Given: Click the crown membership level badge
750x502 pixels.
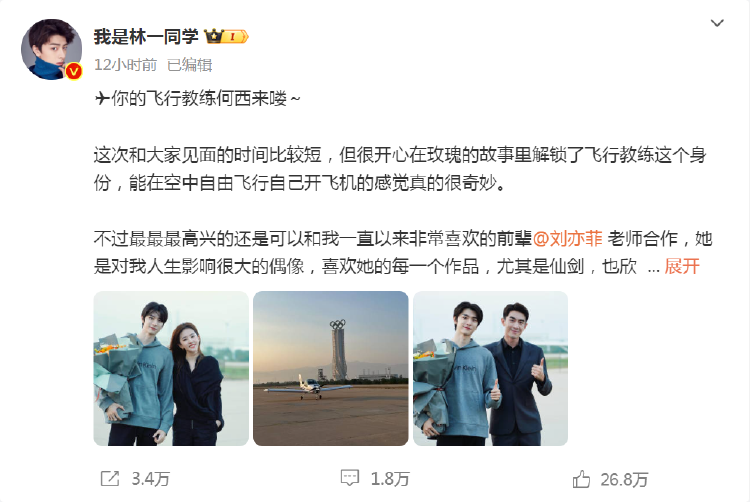Looking at the screenshot, I should [x=226, y=36].
